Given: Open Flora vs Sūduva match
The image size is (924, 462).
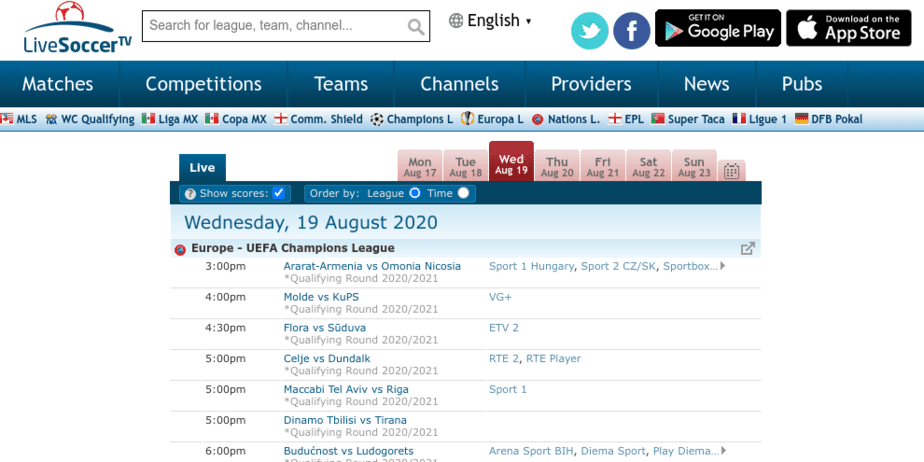Looking at the screenshot, I should [325, 328].
